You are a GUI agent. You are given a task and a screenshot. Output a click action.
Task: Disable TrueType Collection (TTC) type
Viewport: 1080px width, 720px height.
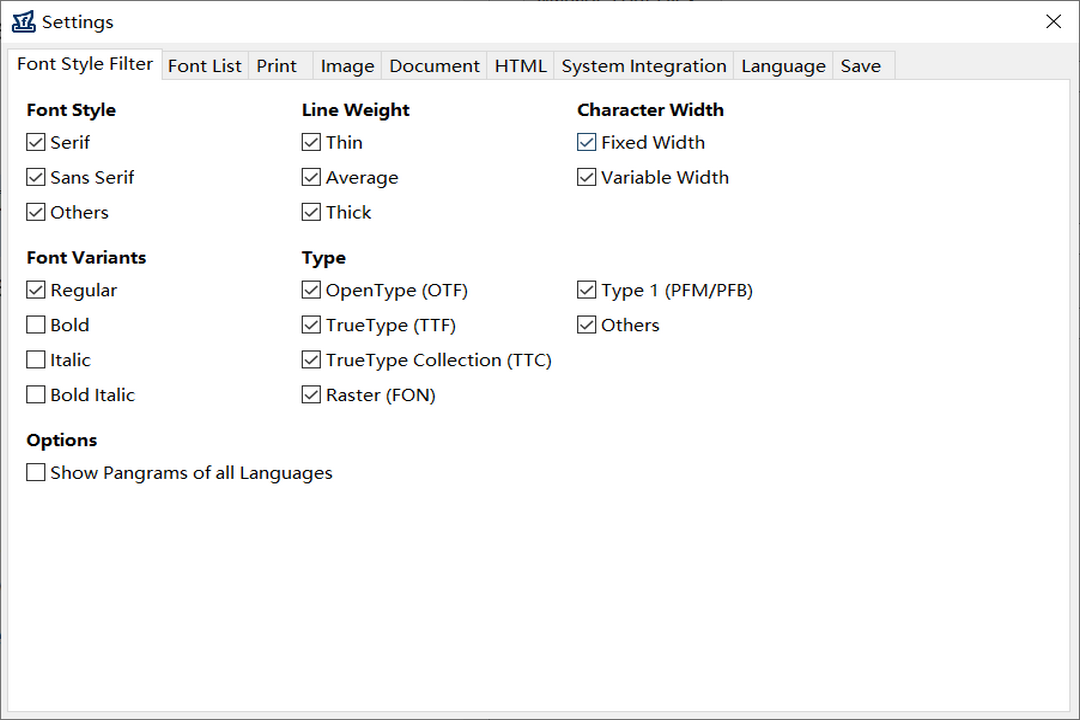[x=311, y=360]
